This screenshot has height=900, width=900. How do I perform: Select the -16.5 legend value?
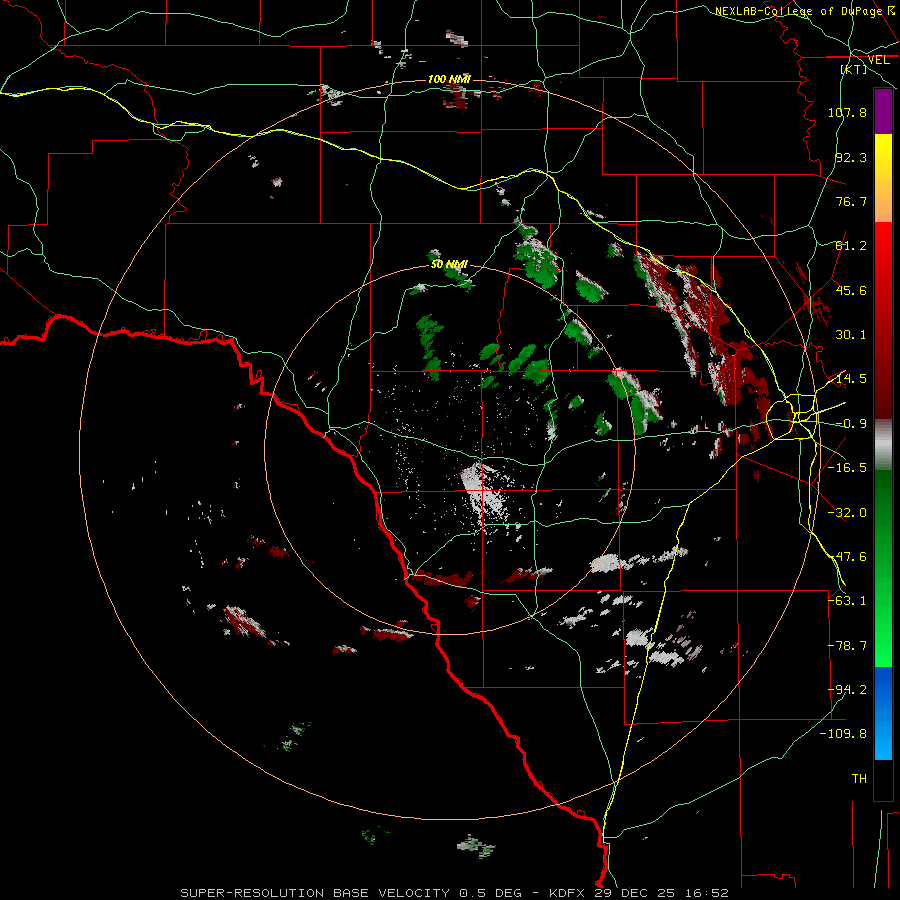(x=847, y=468)
